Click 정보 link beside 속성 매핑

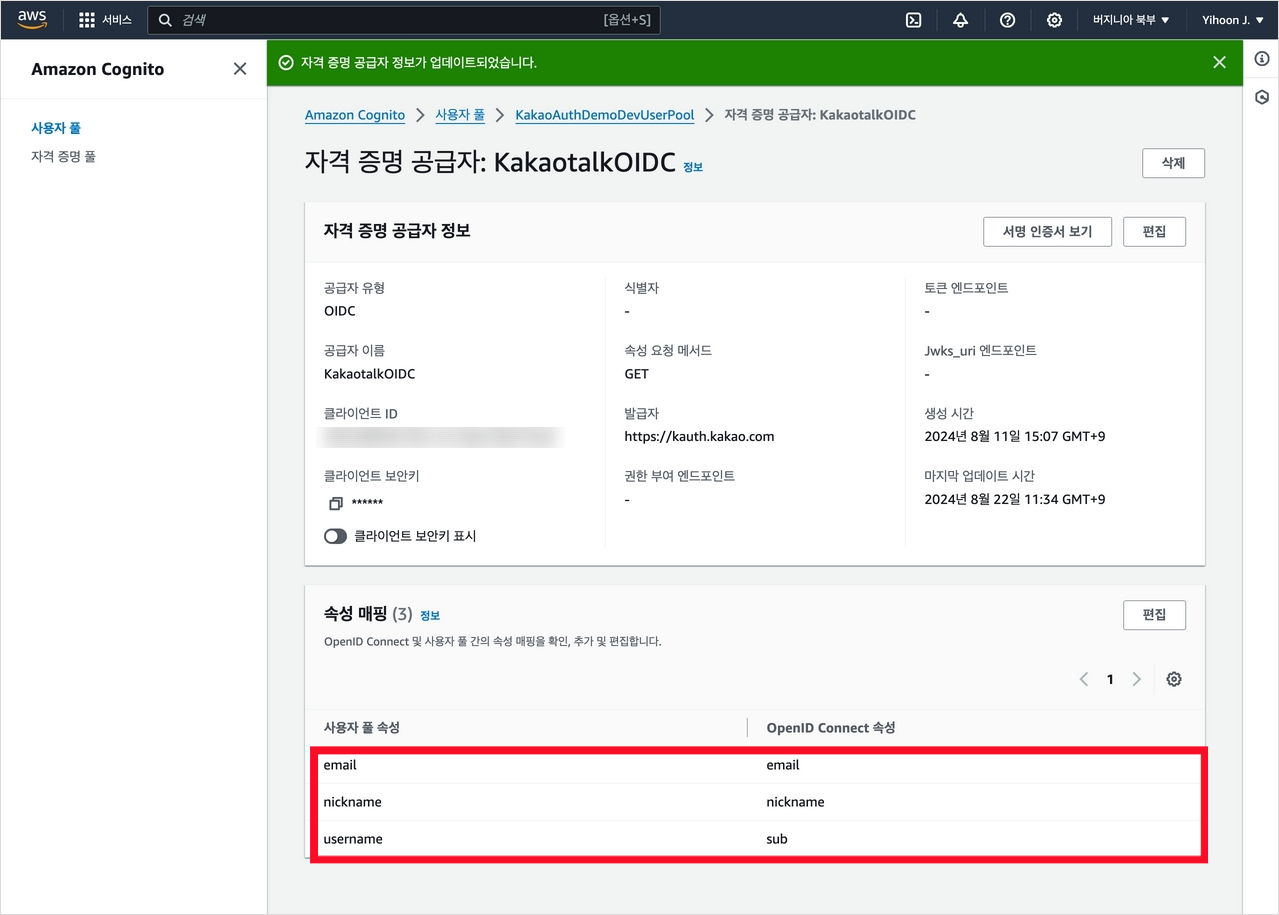coord(430,615)
